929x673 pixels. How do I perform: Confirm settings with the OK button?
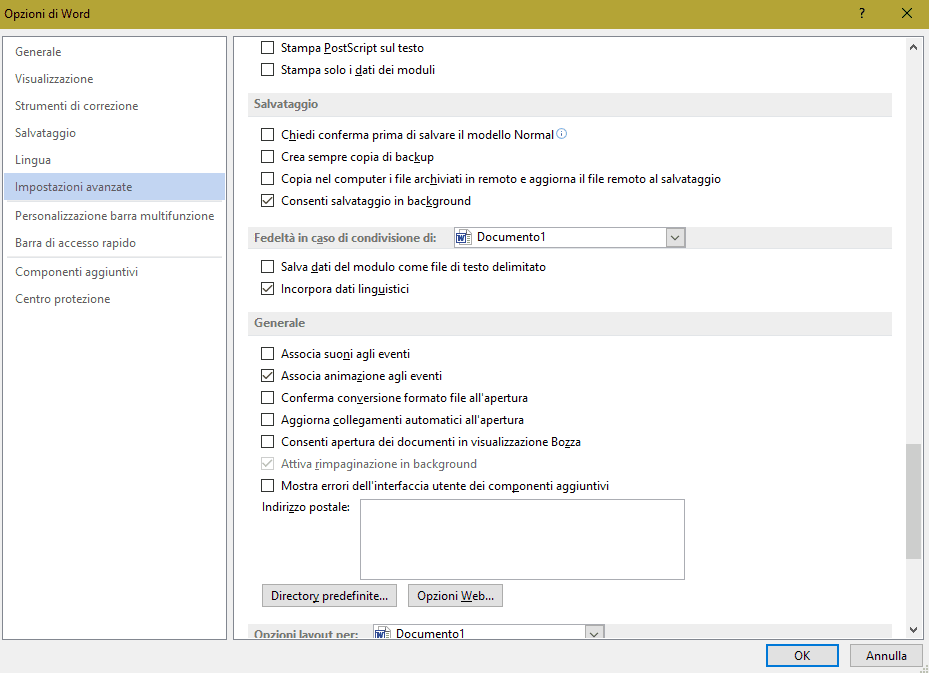pos(802,656)
